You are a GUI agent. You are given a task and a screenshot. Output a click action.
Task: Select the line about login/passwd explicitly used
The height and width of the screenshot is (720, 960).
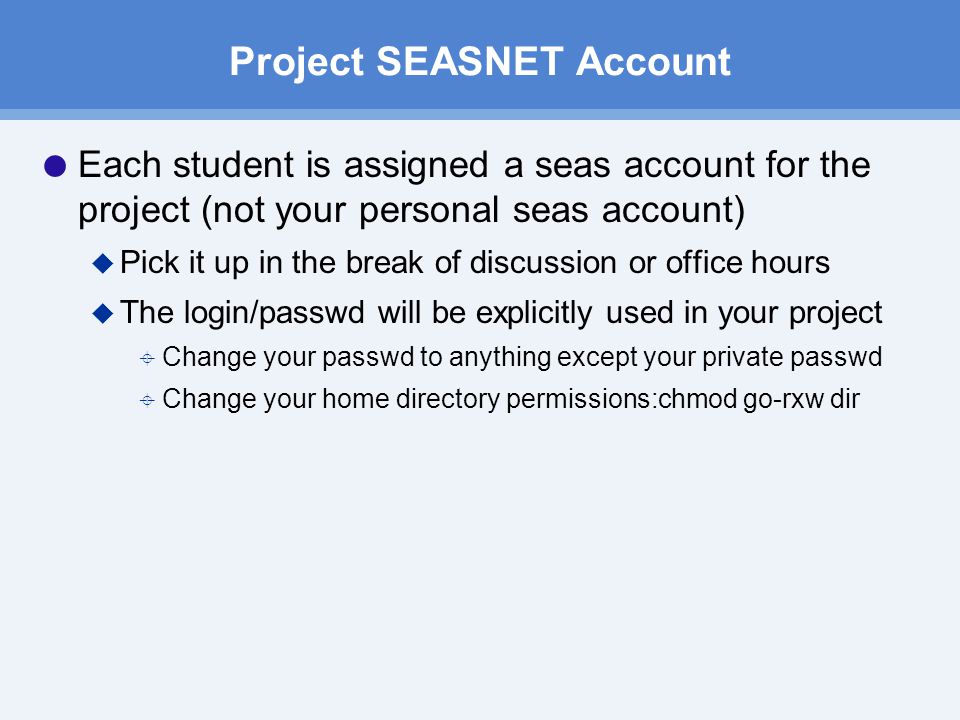[x=501, y=313]
